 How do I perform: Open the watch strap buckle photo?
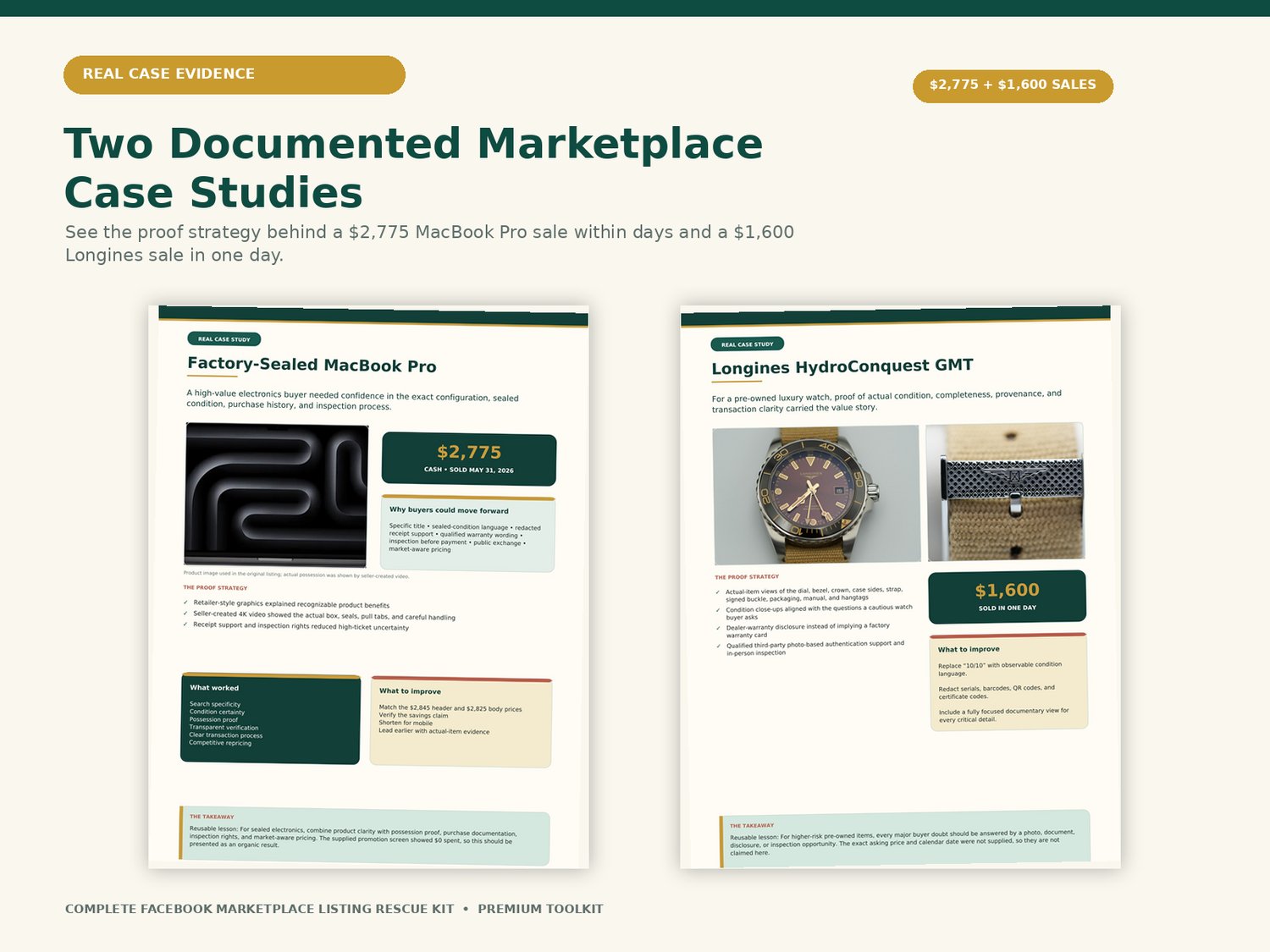point(1005,492)
